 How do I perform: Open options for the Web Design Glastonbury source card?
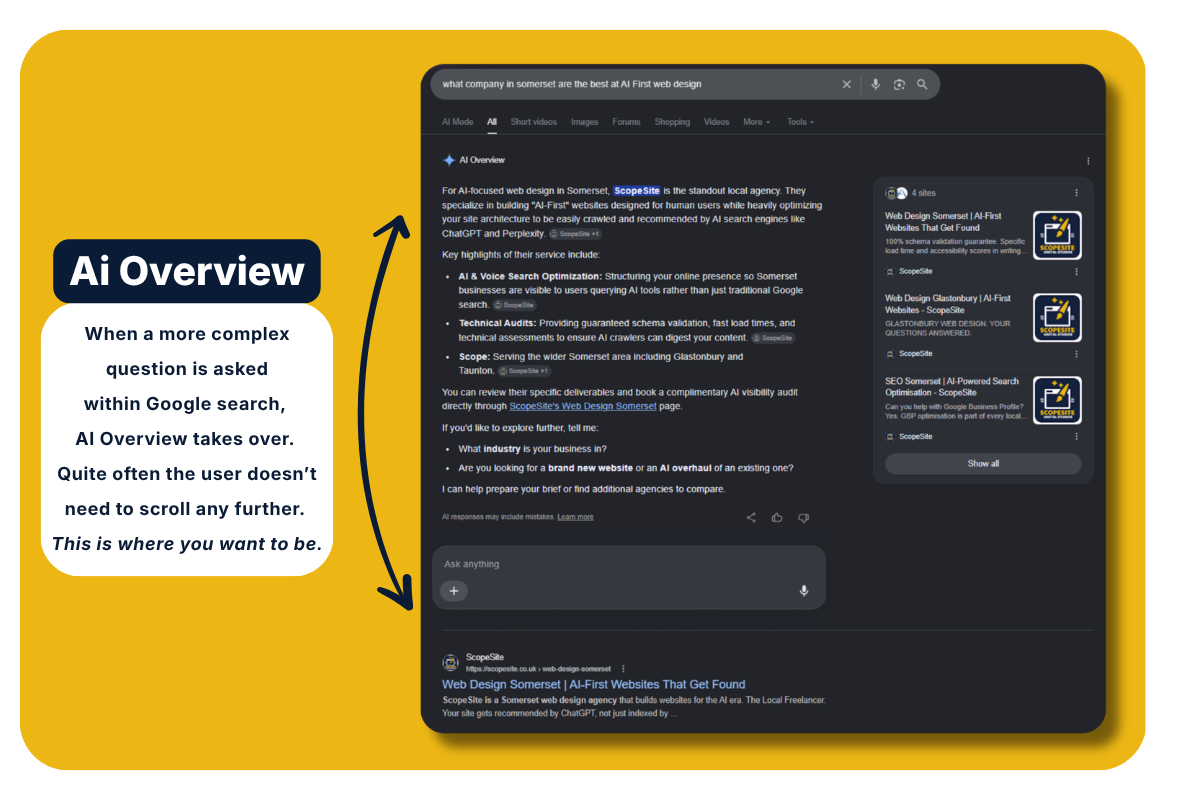coord(1076,354)
